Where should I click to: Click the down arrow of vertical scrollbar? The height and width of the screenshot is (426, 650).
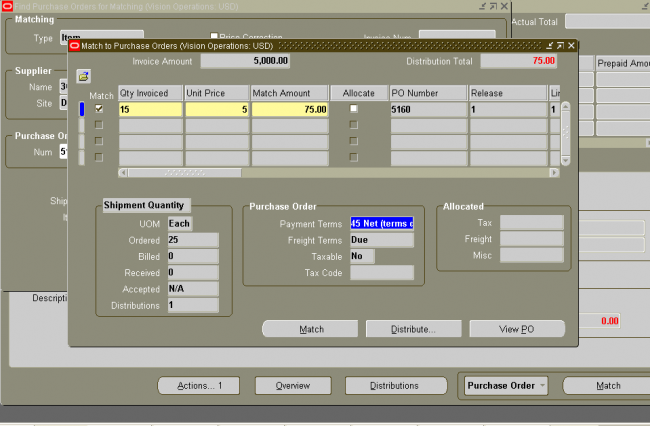point(565,160)
